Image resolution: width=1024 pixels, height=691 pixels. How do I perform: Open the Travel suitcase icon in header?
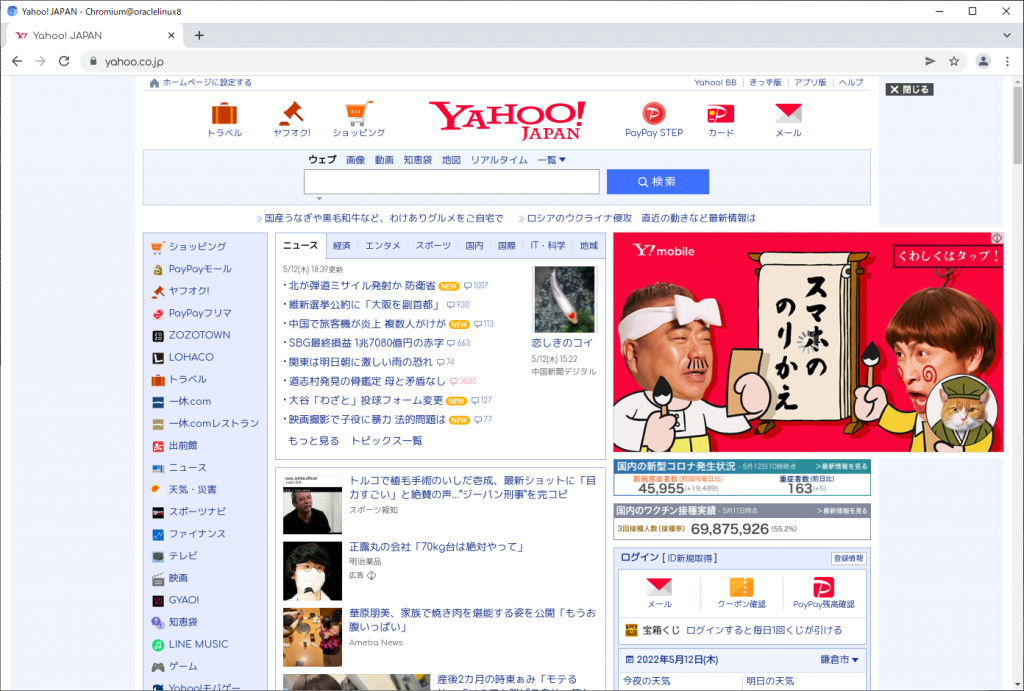coord(224,114)
